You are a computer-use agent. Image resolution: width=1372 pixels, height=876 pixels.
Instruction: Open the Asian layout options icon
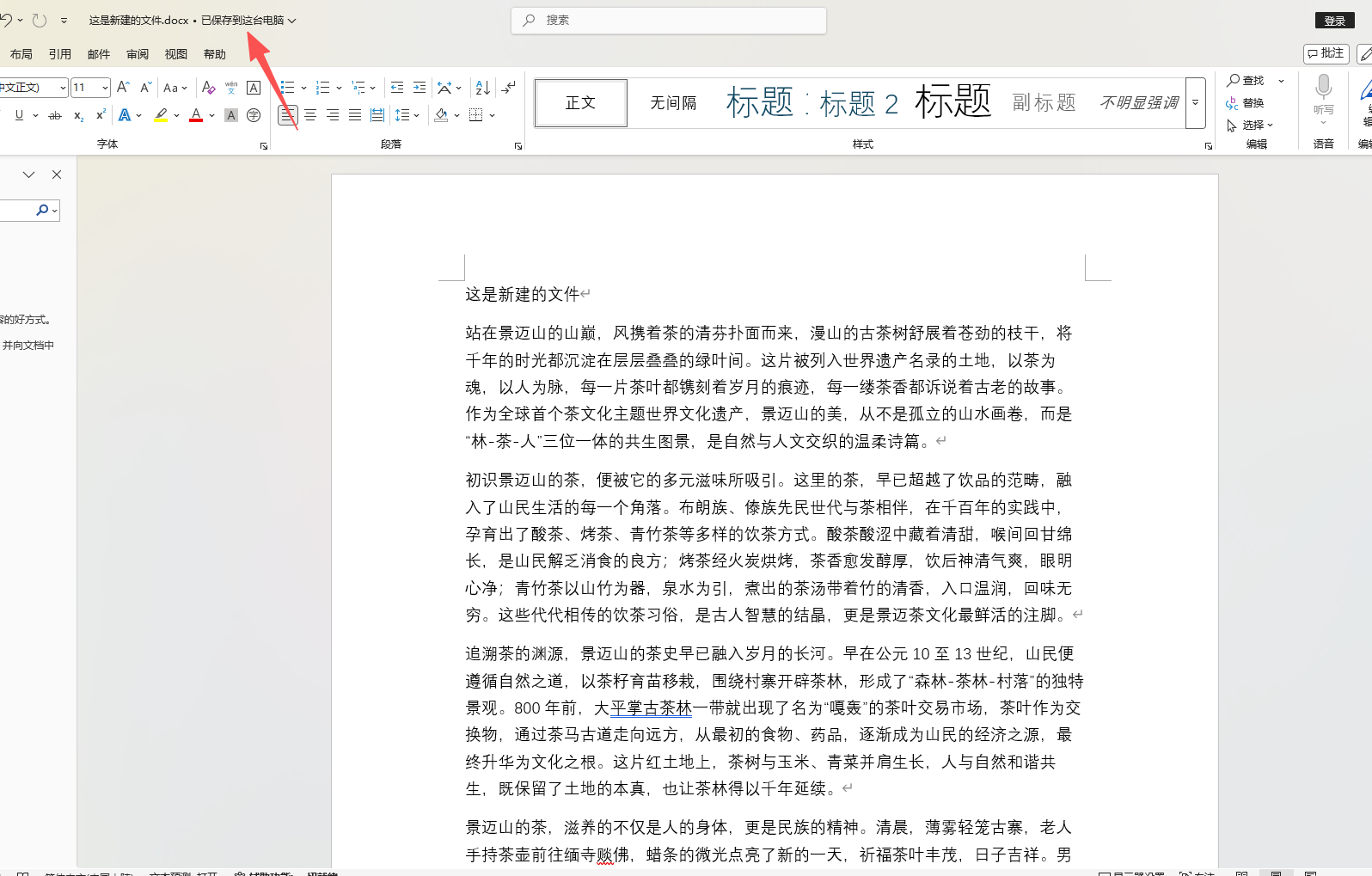[444, 87]
